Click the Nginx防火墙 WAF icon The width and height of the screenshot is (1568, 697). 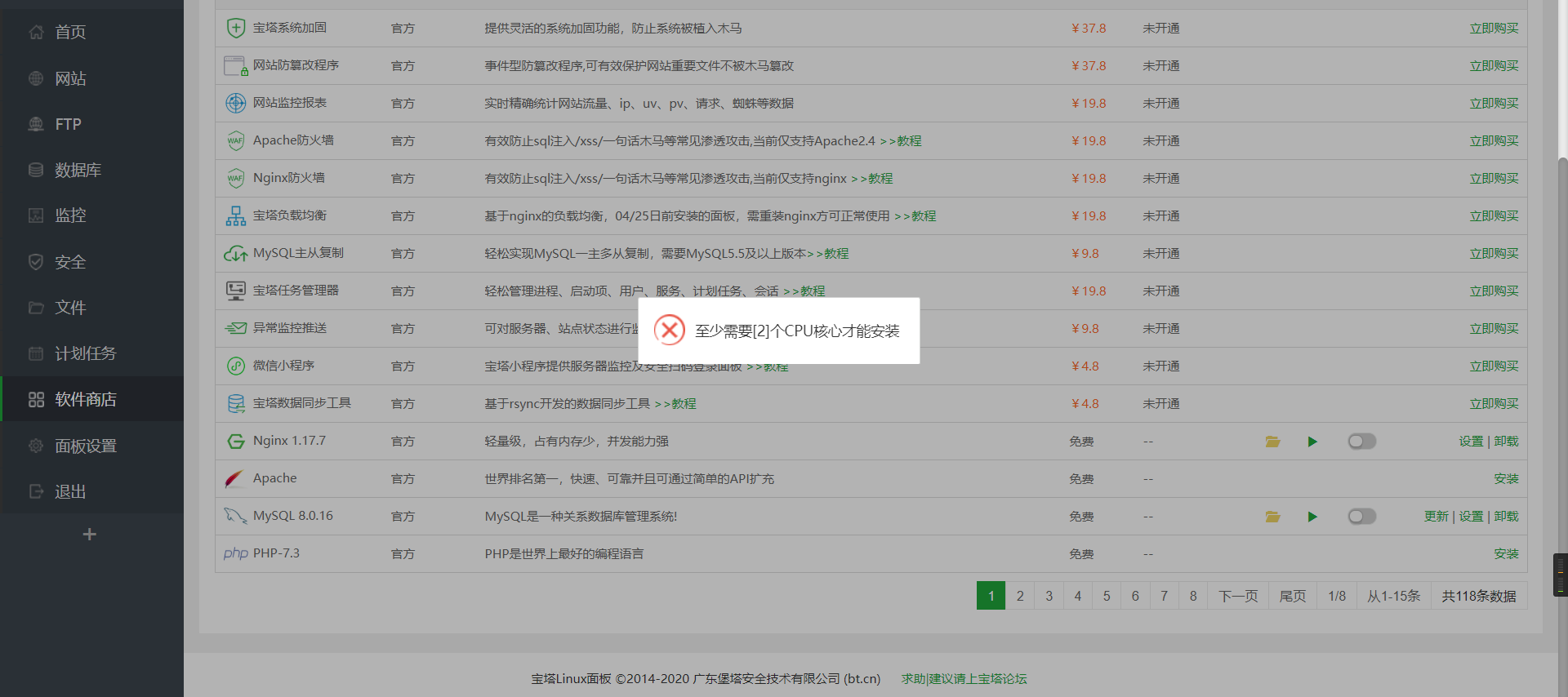pos(235,178)
